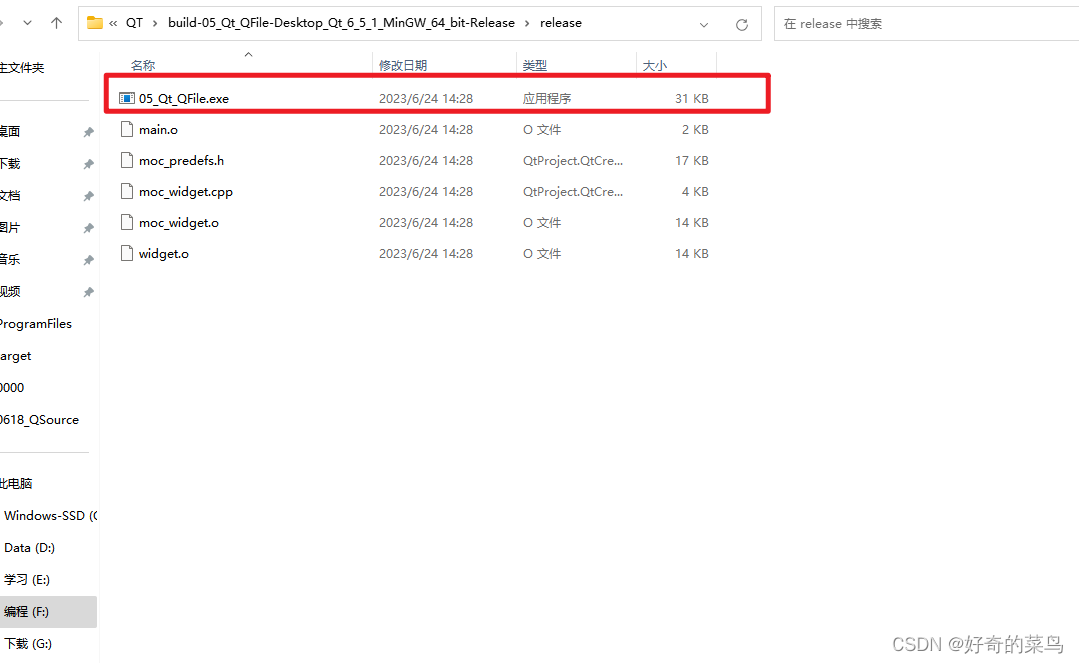Click the pin icon next to 音乐
The image size is (1079, 663).
coord(88,258)
